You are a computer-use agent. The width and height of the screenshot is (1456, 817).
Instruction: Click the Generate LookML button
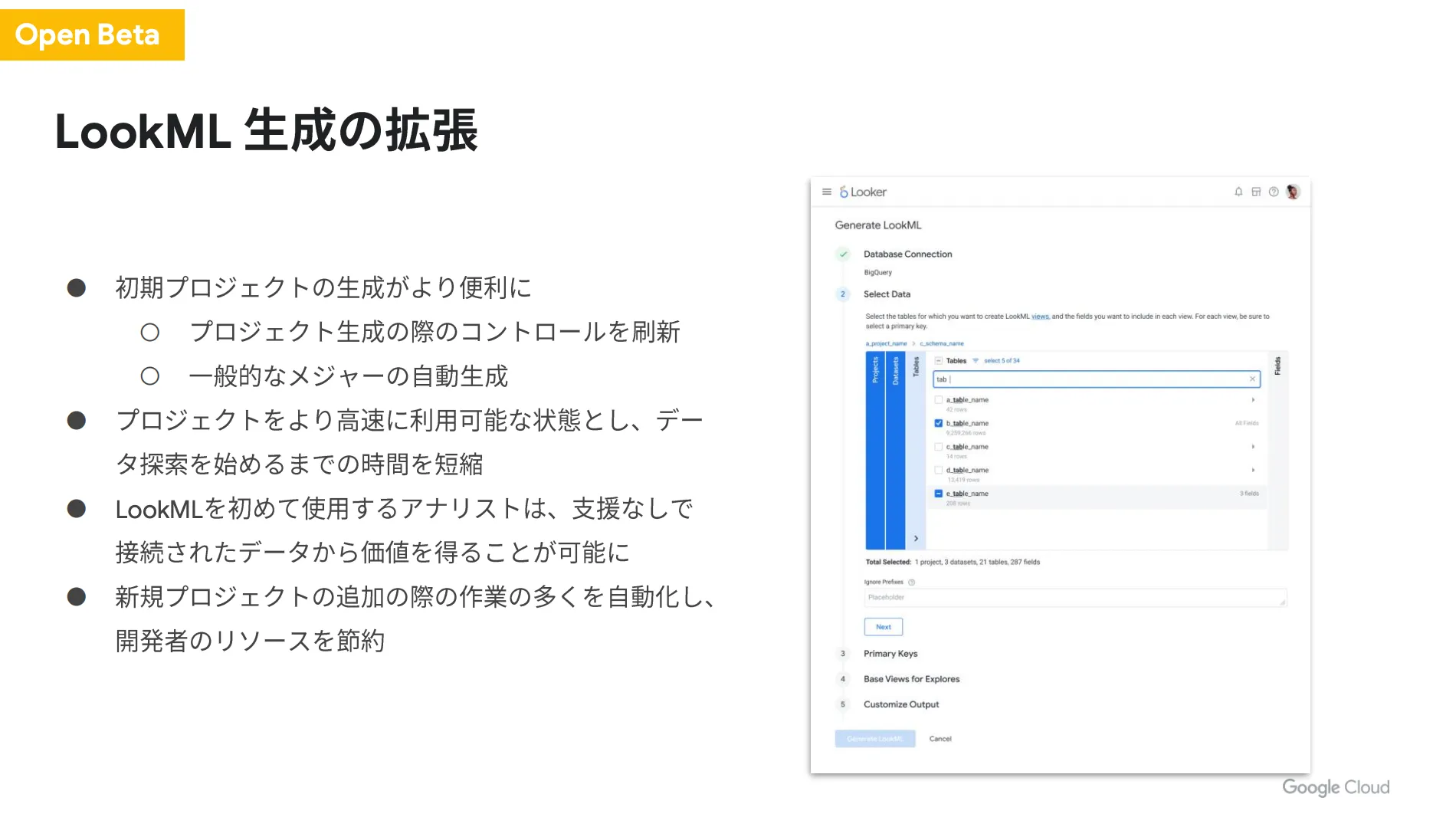pyautogui.click(x=875, y=739)
